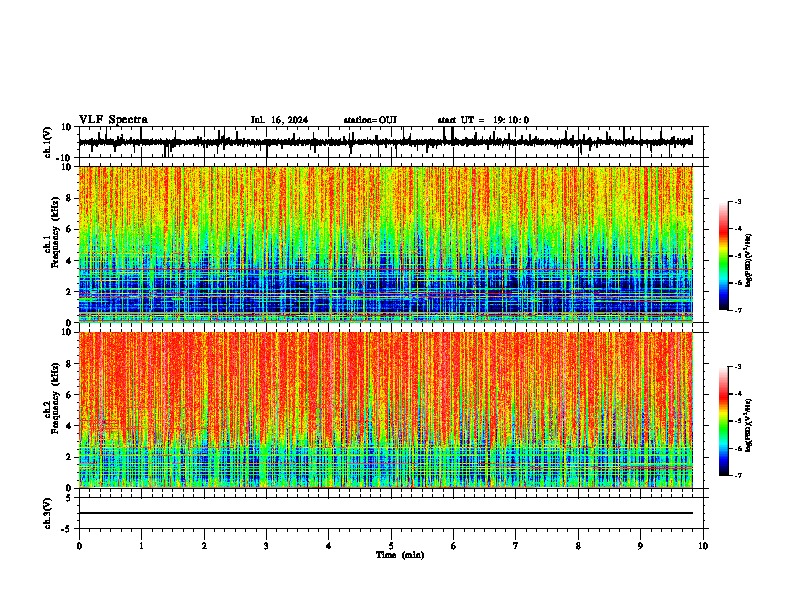
Task: Click the "-7" label on ch.1 colorbar
Action: click(x=737, y=310)
